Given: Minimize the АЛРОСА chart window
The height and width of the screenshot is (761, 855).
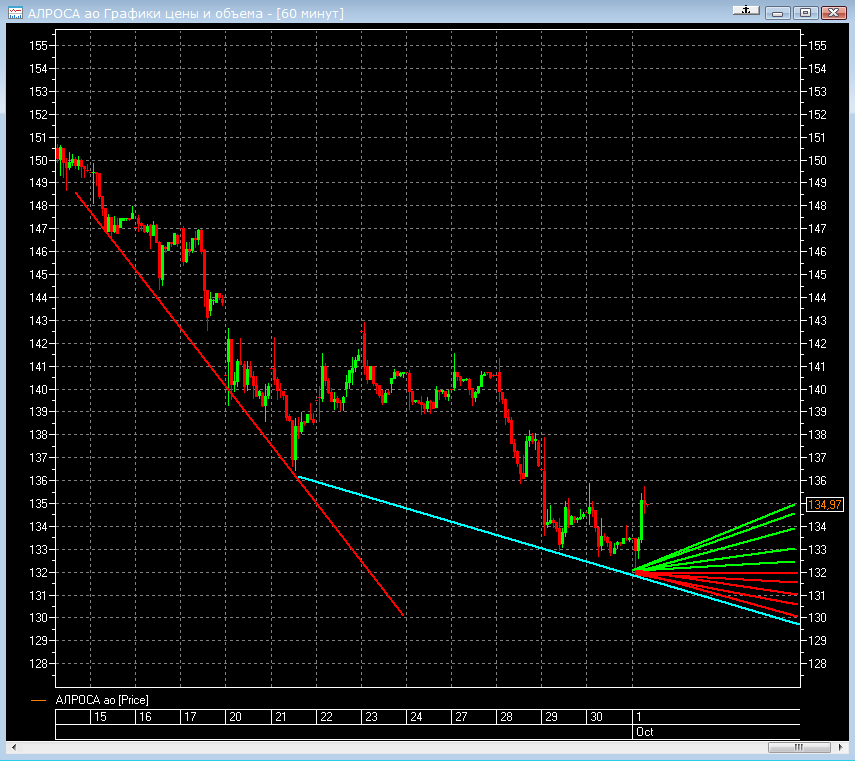Looking at the screenshot, I should pos(778,12).
